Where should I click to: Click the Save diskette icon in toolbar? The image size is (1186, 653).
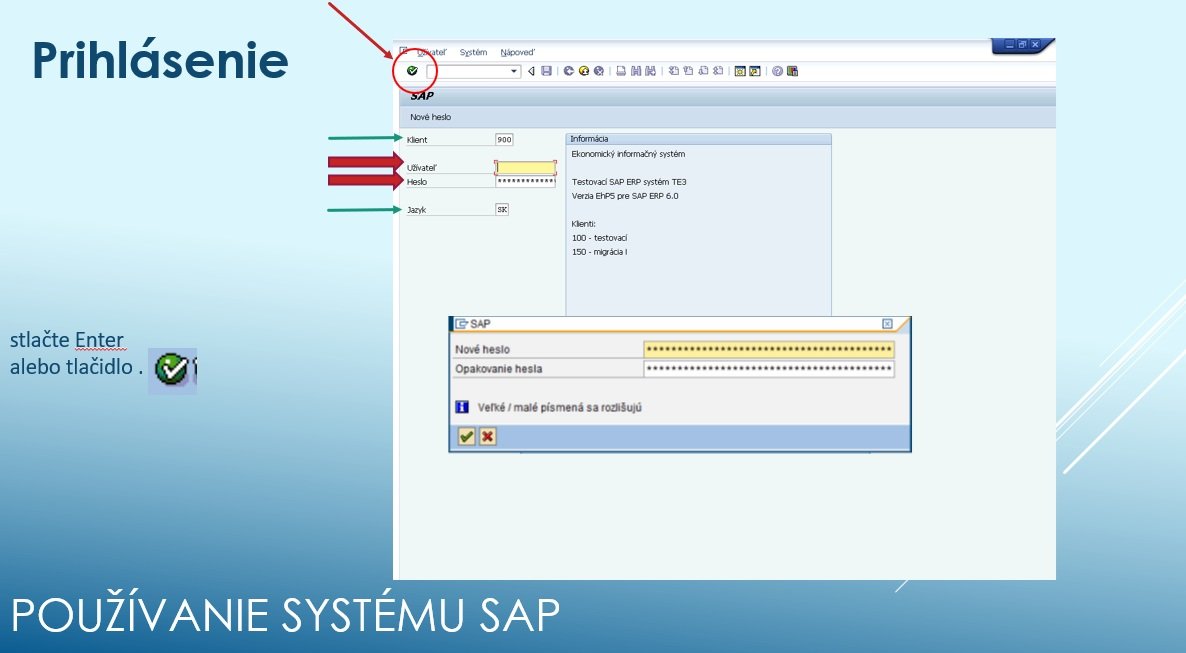(546, 71)
